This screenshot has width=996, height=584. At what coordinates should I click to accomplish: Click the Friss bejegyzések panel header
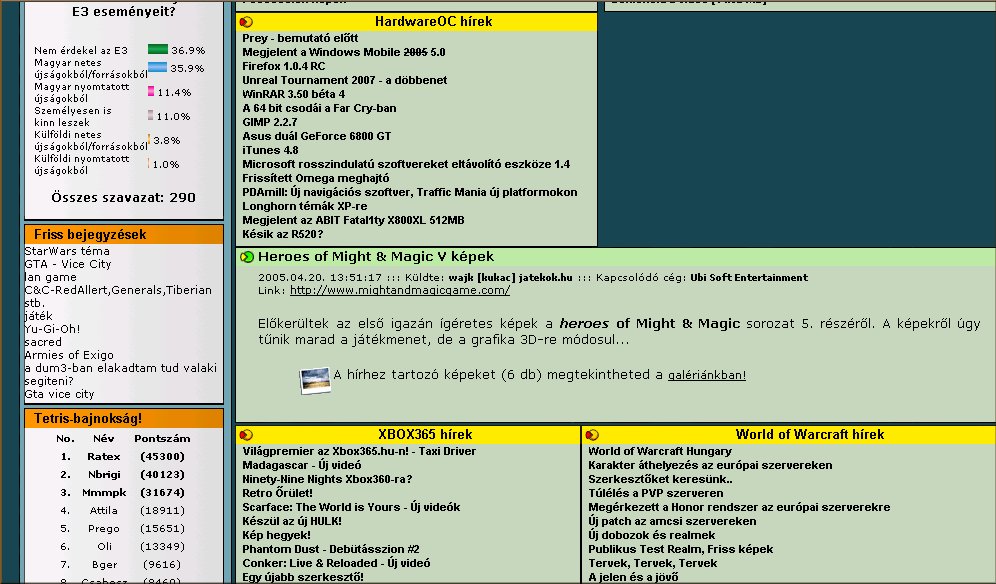(x=124, y=234)
